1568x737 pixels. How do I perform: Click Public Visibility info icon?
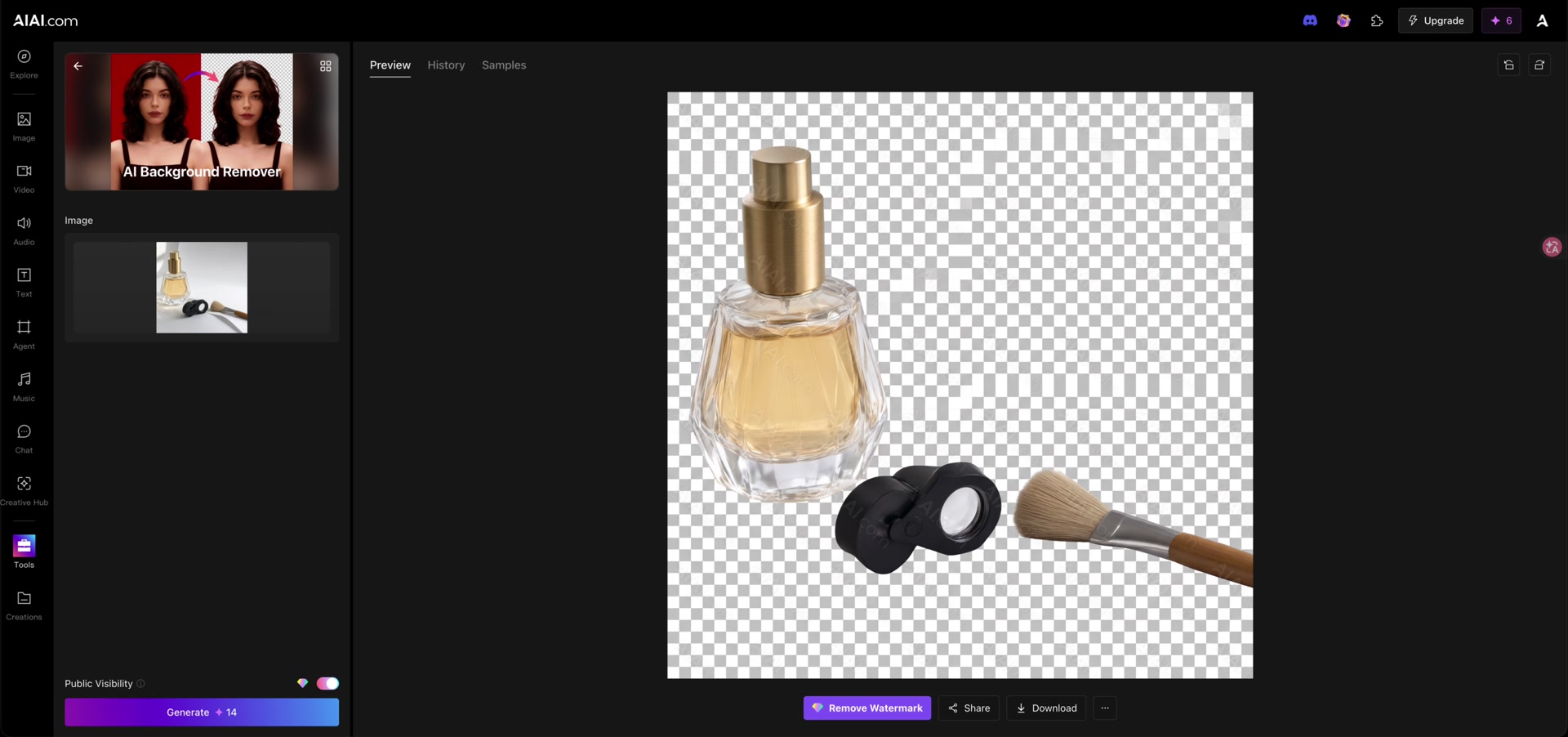pyautogui.click(x=140, y=684)
